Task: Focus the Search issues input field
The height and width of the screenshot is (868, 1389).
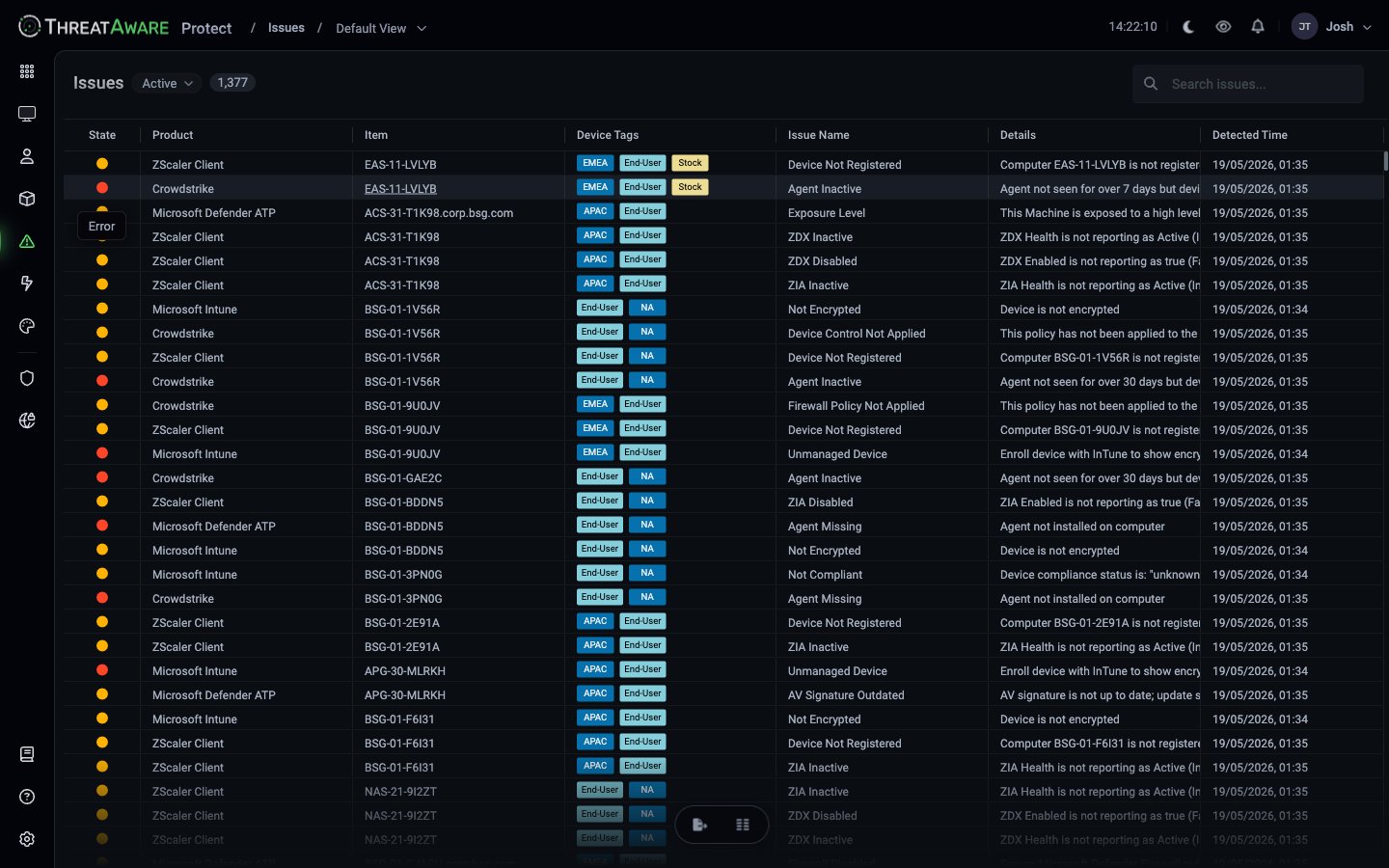Action: pos(1248,84)
